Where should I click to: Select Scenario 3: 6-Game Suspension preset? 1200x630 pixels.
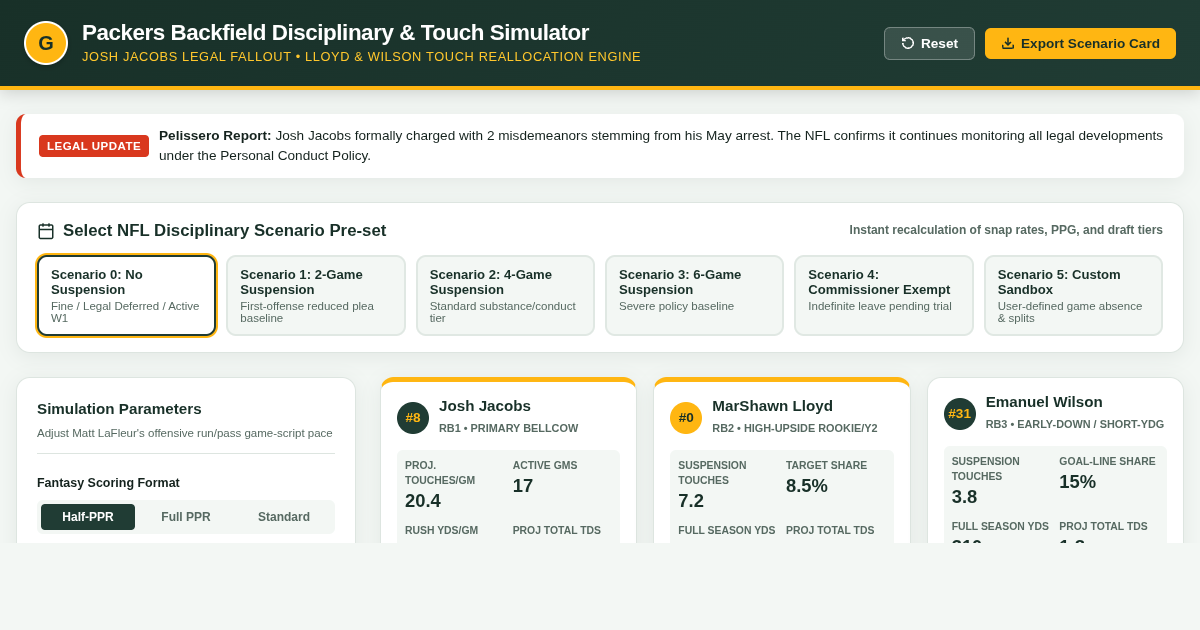[x=694, y=295]
